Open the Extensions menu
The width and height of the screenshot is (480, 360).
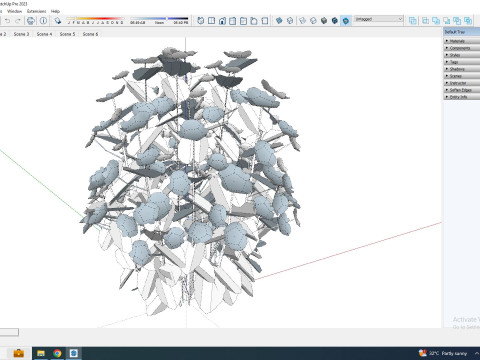37,11
